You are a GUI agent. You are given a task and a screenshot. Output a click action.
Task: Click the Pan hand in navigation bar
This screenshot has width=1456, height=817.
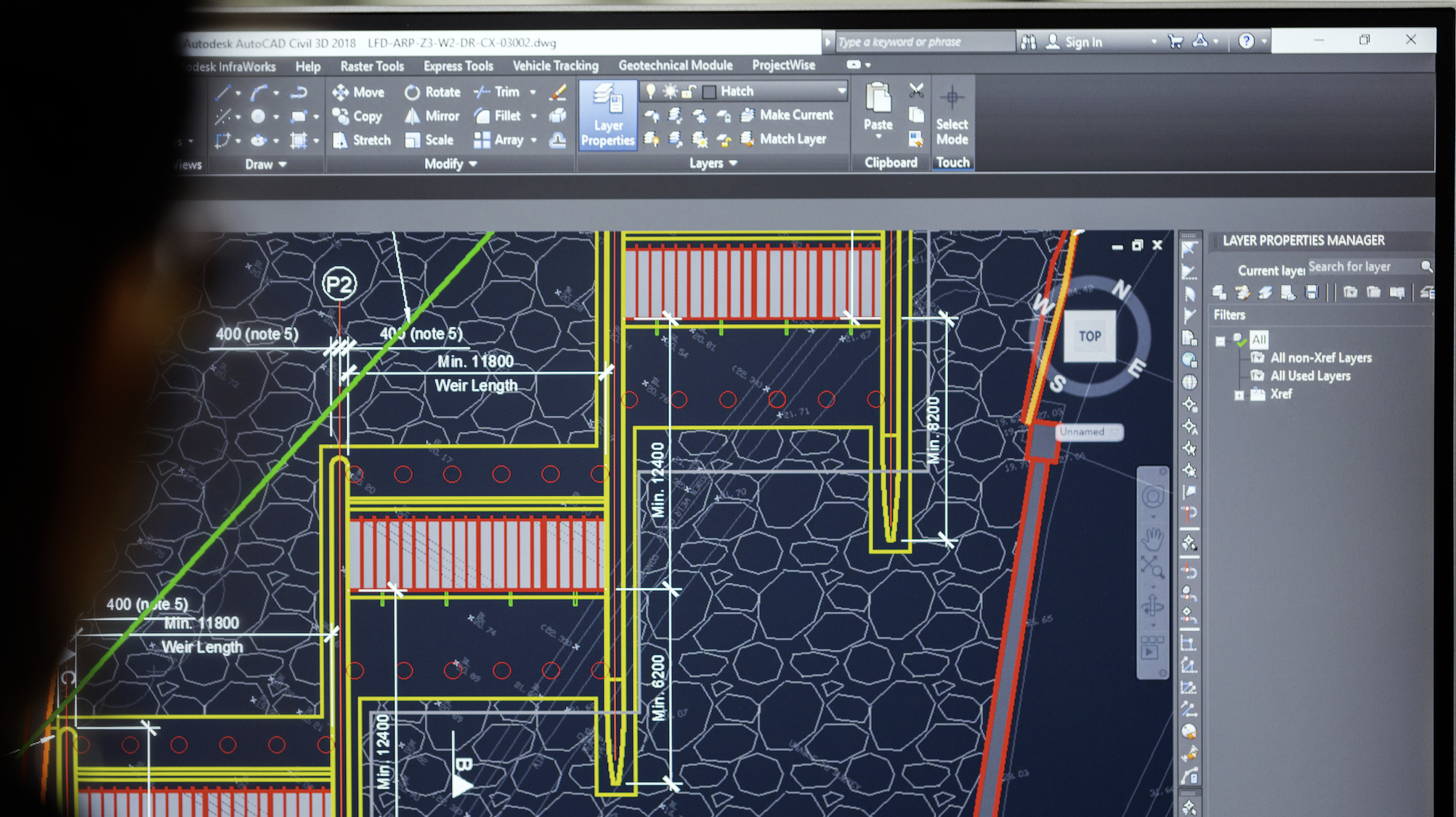click(1153, 539)
